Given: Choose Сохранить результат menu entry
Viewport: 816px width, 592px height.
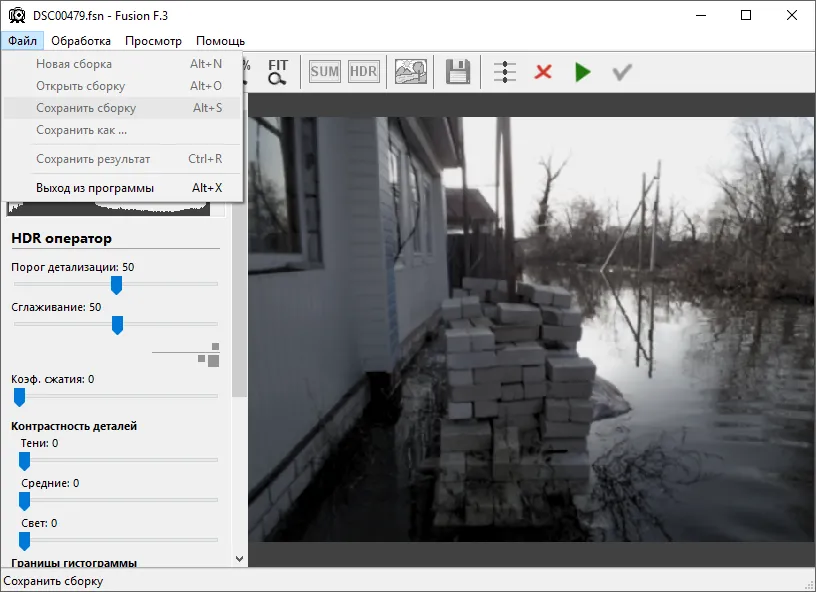Looking at the screenshot, I should pos(122,159).
